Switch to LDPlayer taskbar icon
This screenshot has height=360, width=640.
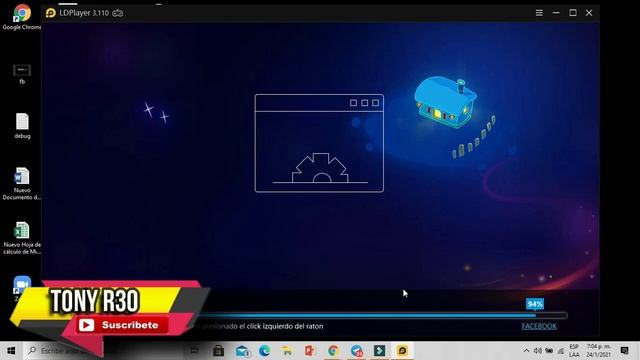pyautogui.click(x=402, y=351)
